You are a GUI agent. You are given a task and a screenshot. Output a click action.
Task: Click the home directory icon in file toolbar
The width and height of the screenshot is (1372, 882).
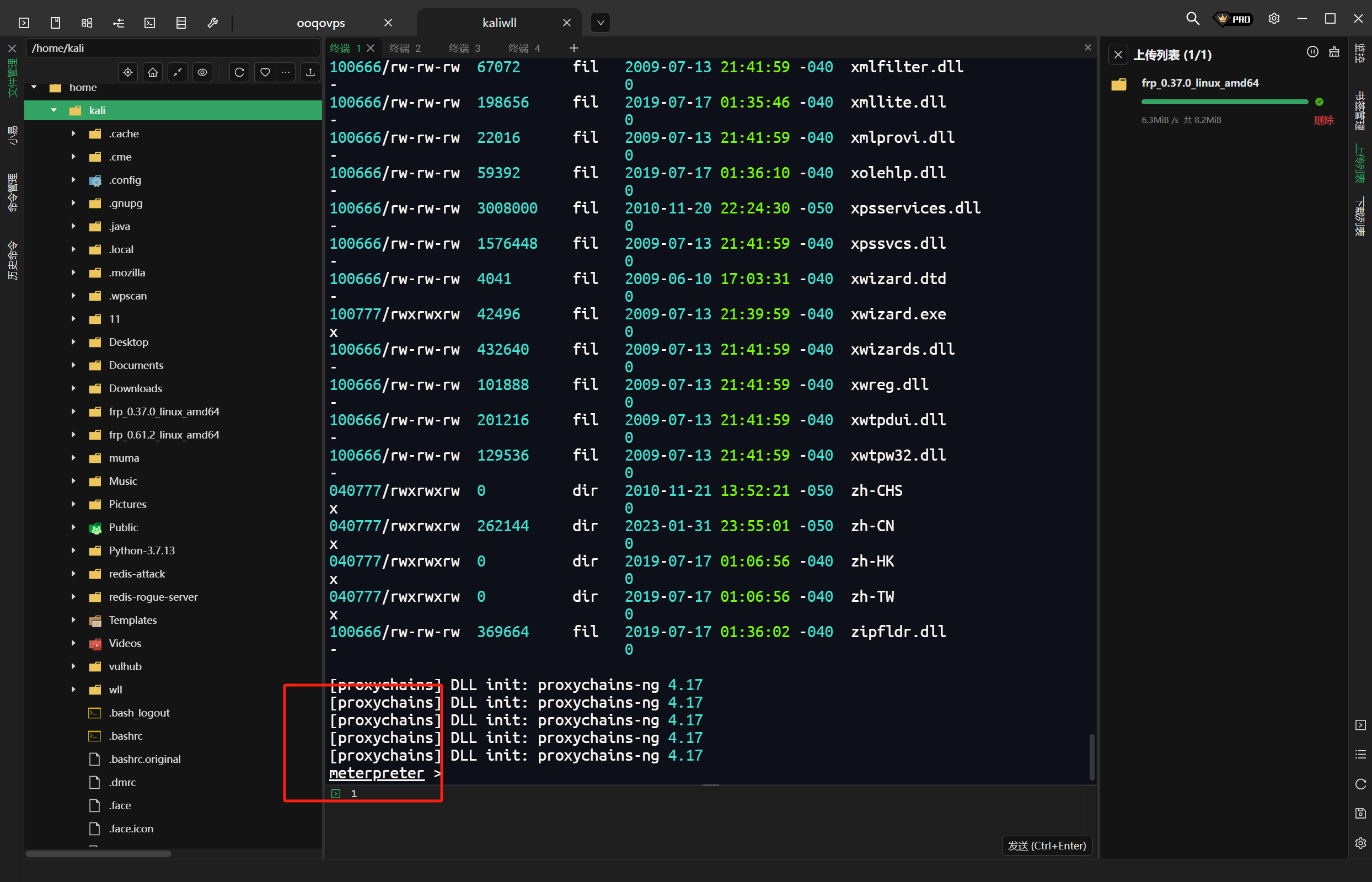coord(153,72)
